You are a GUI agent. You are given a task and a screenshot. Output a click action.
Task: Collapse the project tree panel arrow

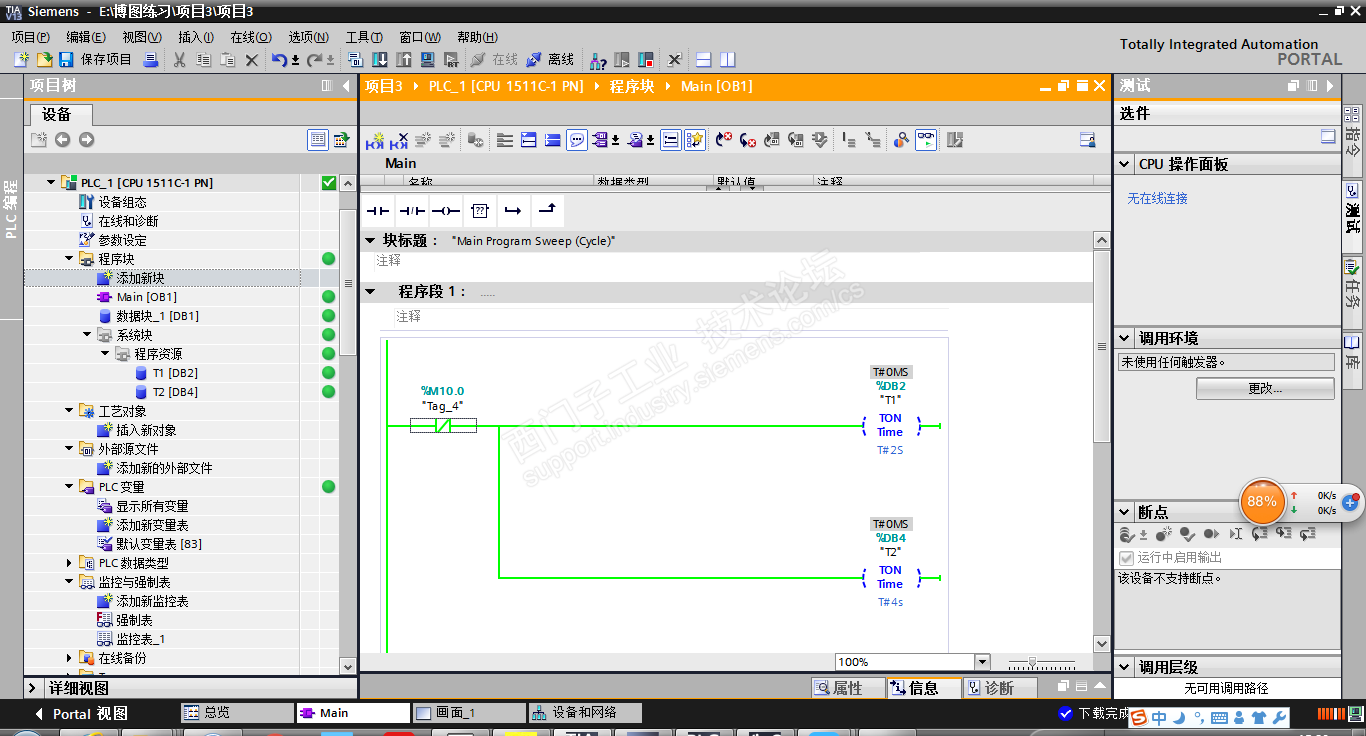pyautogui.click(x=346, y=86)
